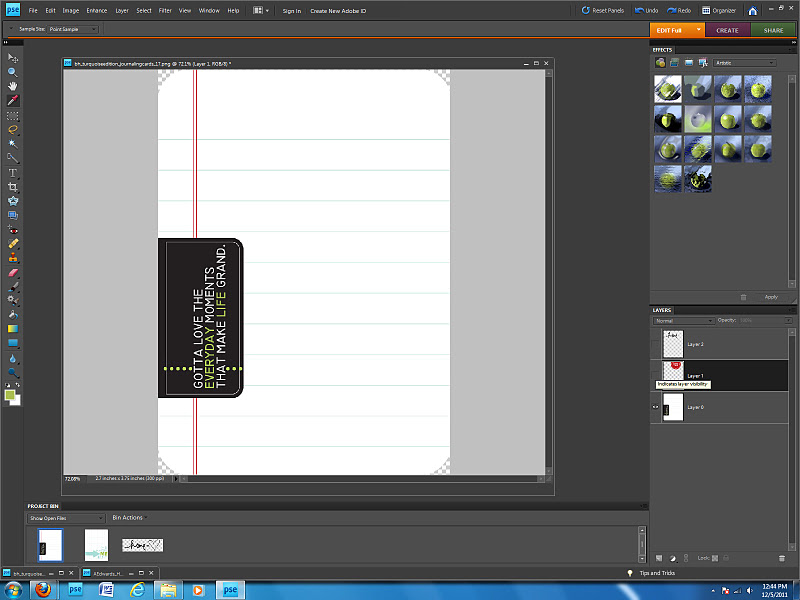The width and height of the screenshot is (800, 600).
Task: Select the Straighten tool
Action: tap(13, 215)
